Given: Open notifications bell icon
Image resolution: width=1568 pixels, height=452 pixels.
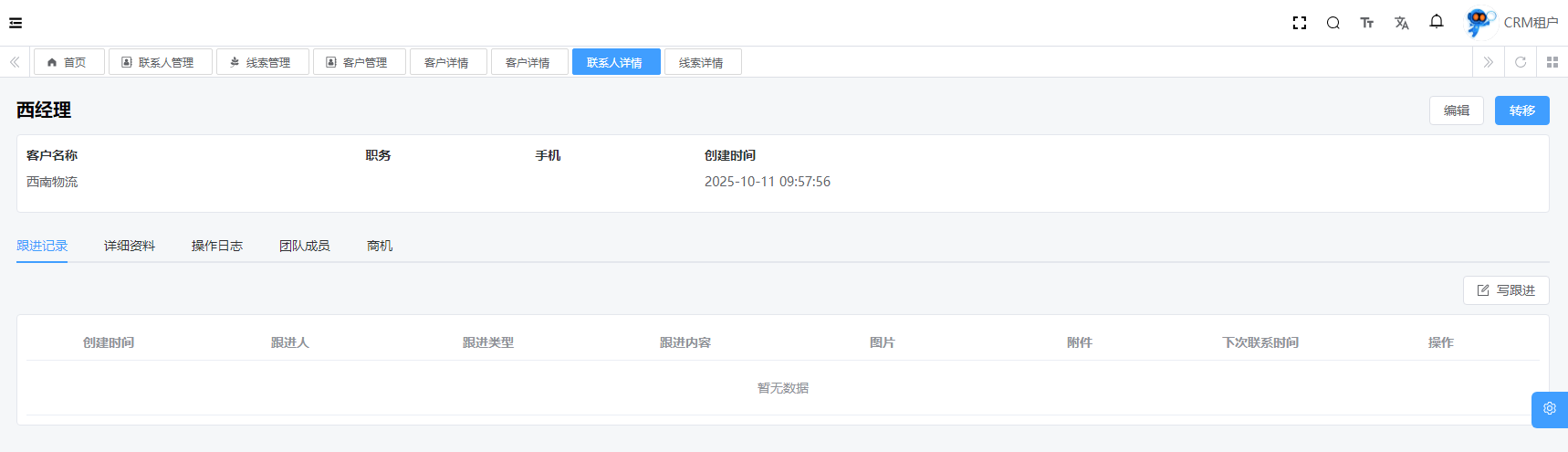Looking at the screenshot, I should (1437, 22).
